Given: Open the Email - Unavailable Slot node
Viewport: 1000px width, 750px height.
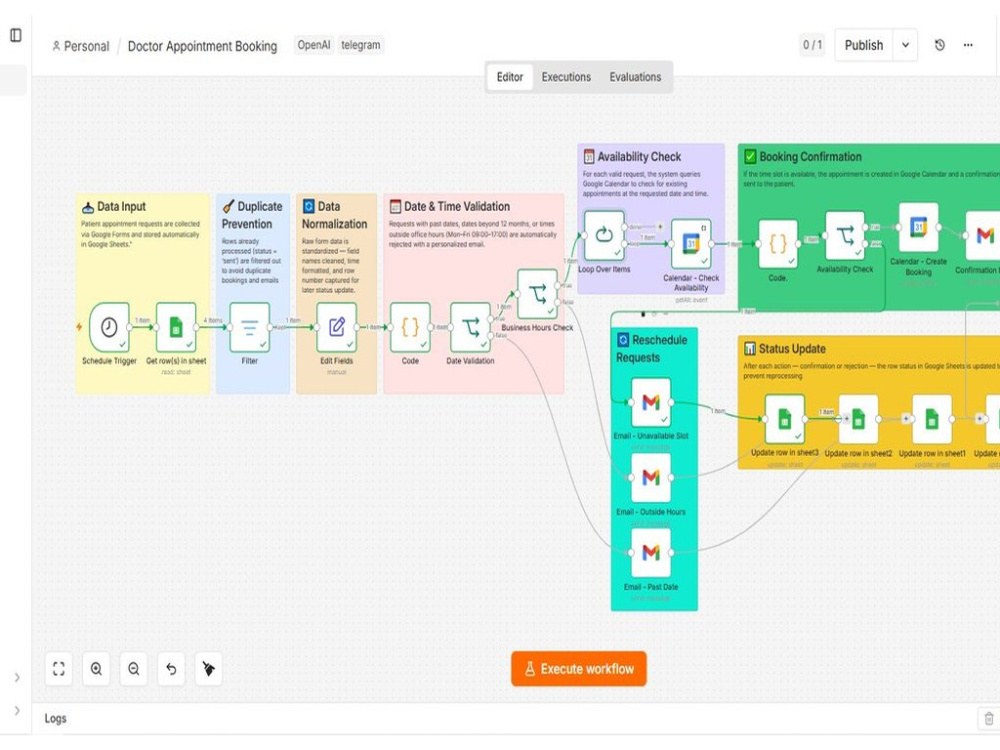Looking at the screenshot, I should (651, 402).
